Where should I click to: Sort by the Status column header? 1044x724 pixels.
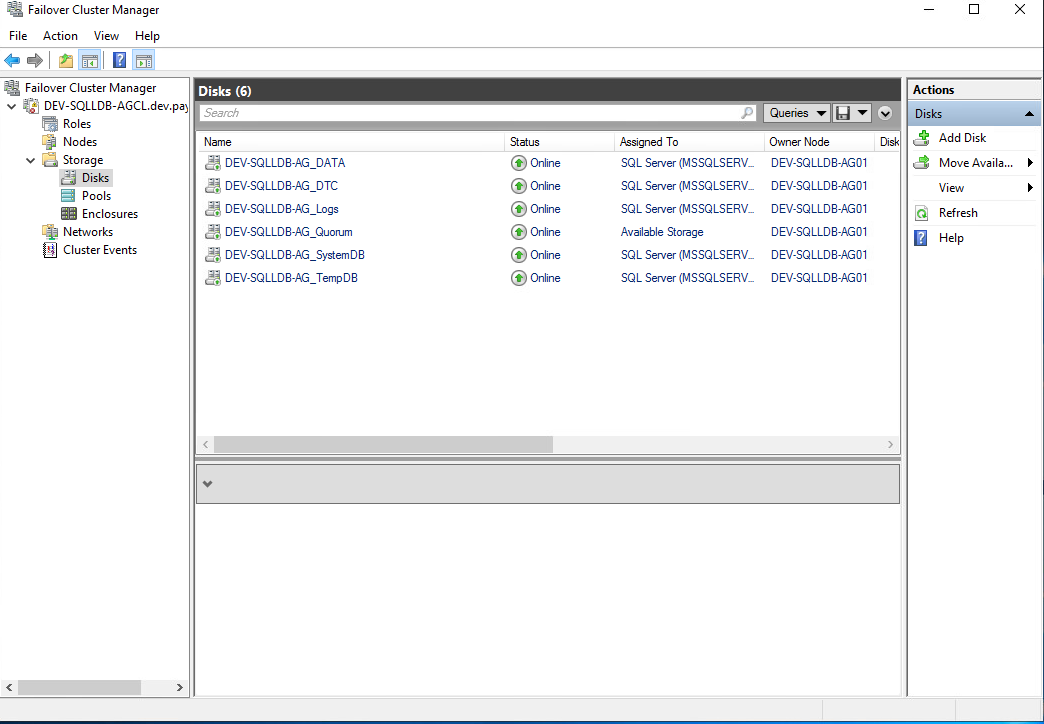coord(559,142)
